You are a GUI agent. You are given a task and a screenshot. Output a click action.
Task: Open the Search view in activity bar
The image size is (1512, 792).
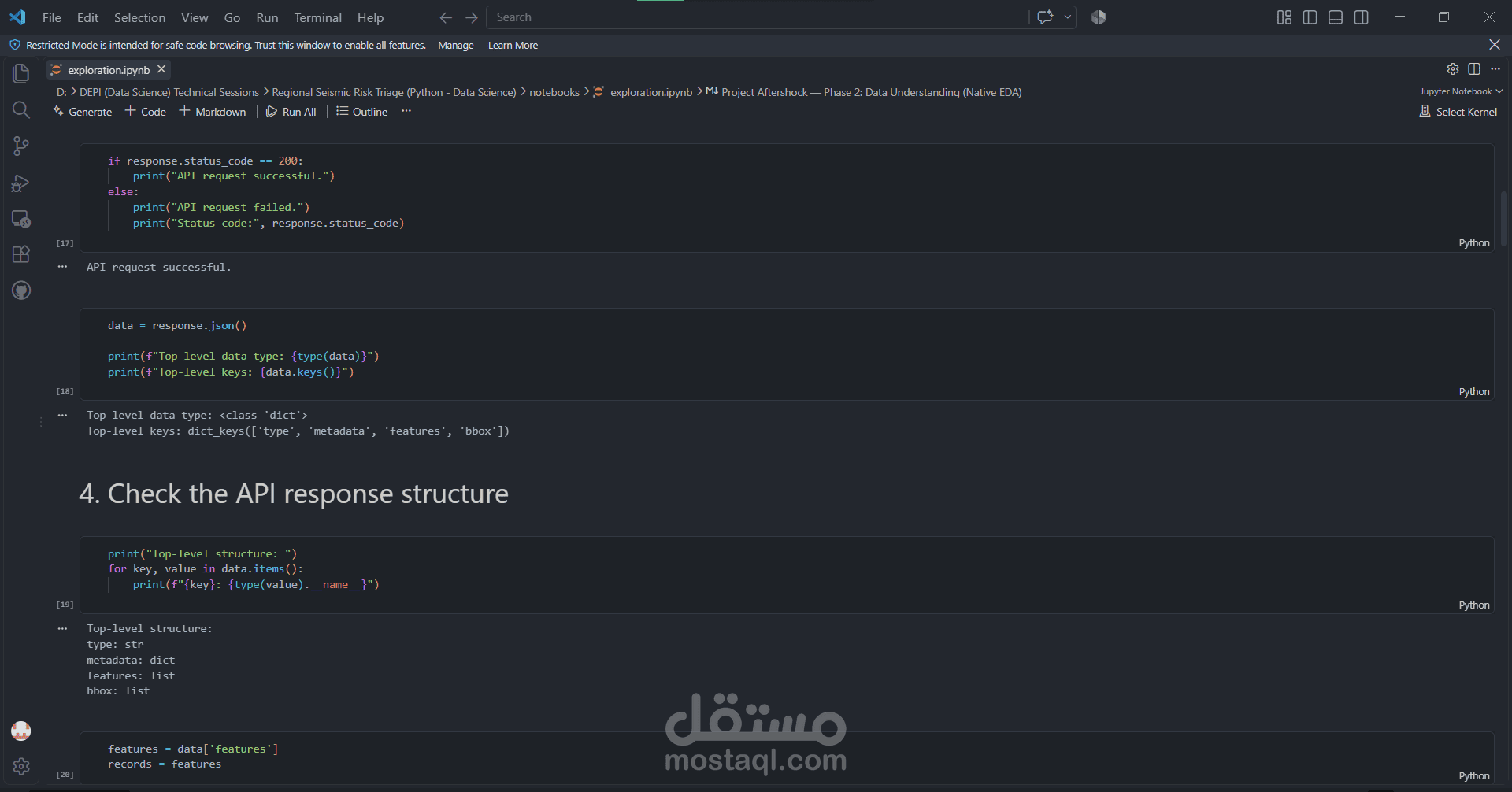coord(21,109)
